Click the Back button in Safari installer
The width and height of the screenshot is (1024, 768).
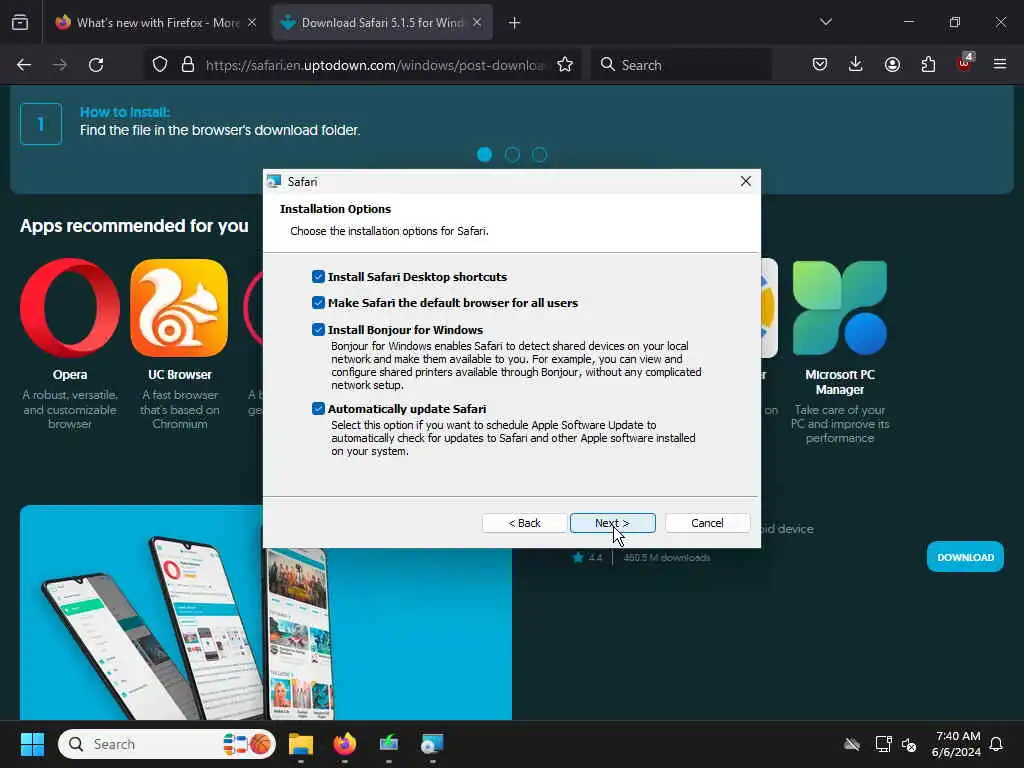(524, 523)
